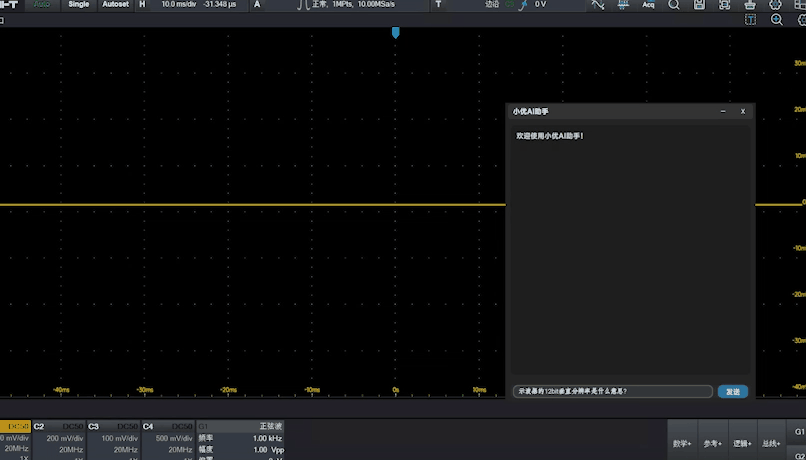Click the AI assistant message input field
Viewport: 806px width, 460px height.
point(612,391)
